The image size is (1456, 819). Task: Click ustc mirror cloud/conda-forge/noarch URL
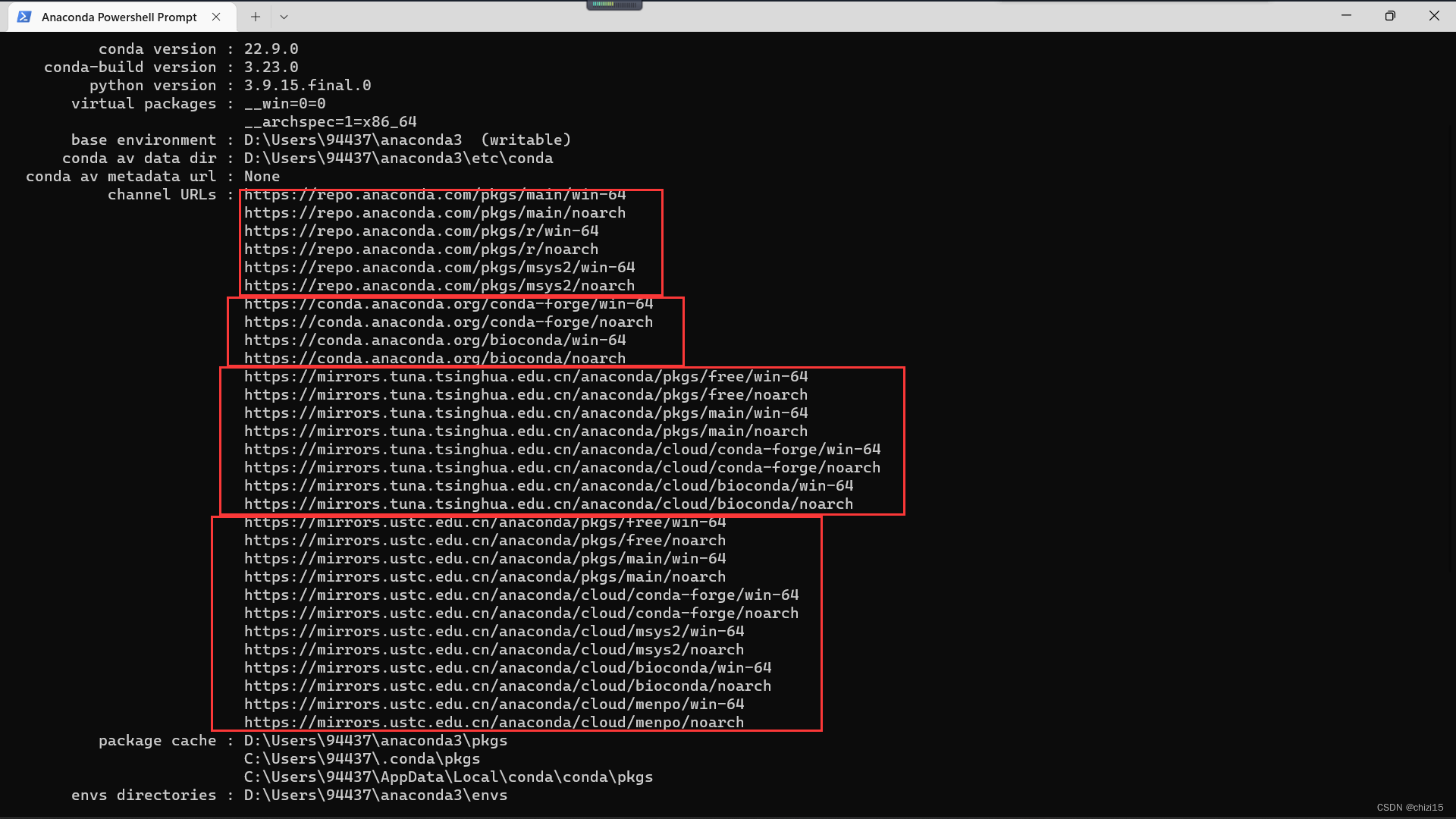coord(521,613)
